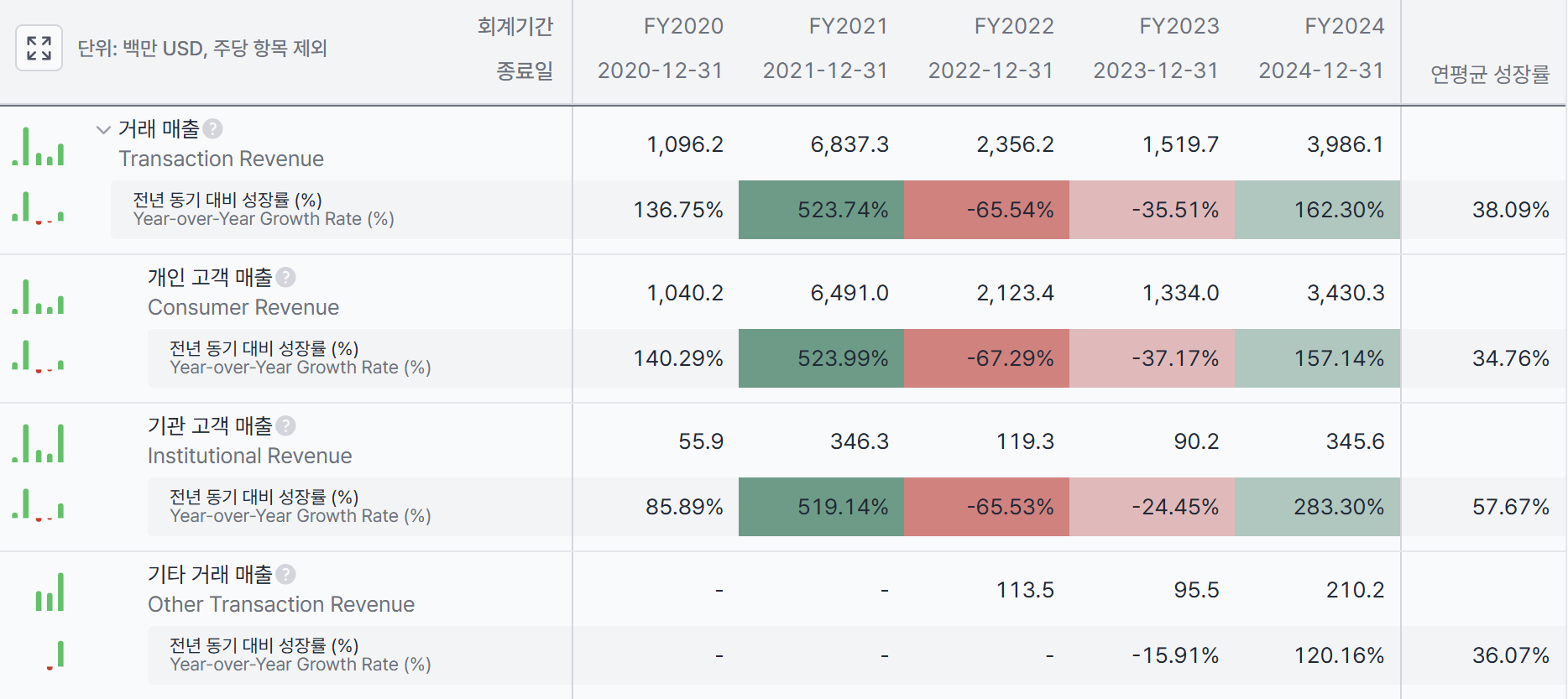Screen dimensions: 1568x699
Task: Click the green 523.74% growth cell
Action: coord(821,210)
